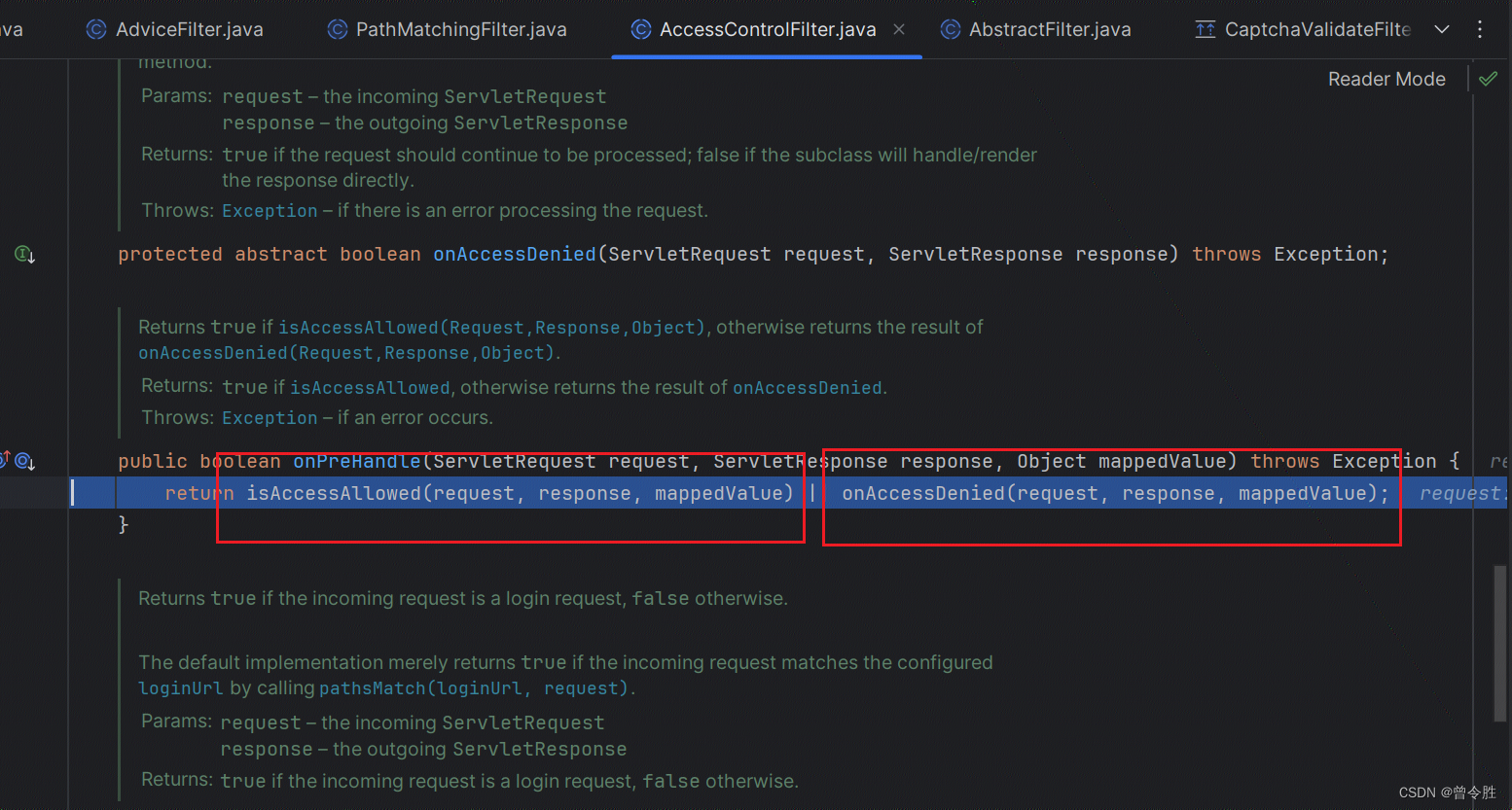Click the implementations gutter icon beside onAccessDenied
The height and width of the screenshot is (810, 1512).
point(24,255)
